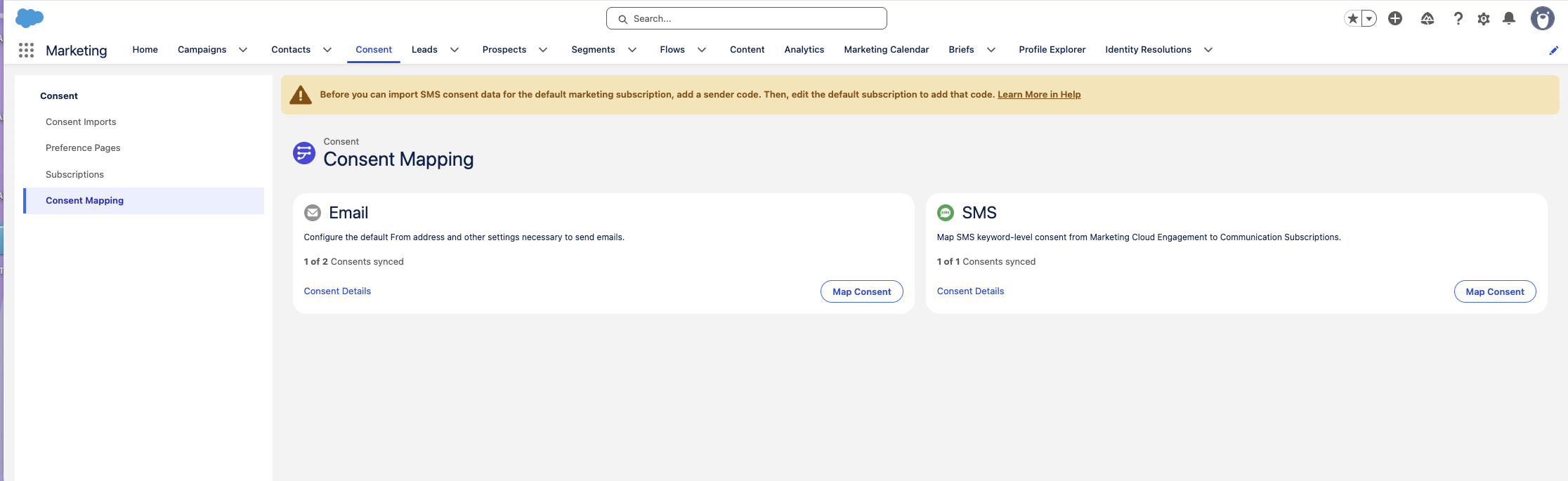Click the Favorites star icon
This screenshot has width=1568, height=481.
[1352, 19]
